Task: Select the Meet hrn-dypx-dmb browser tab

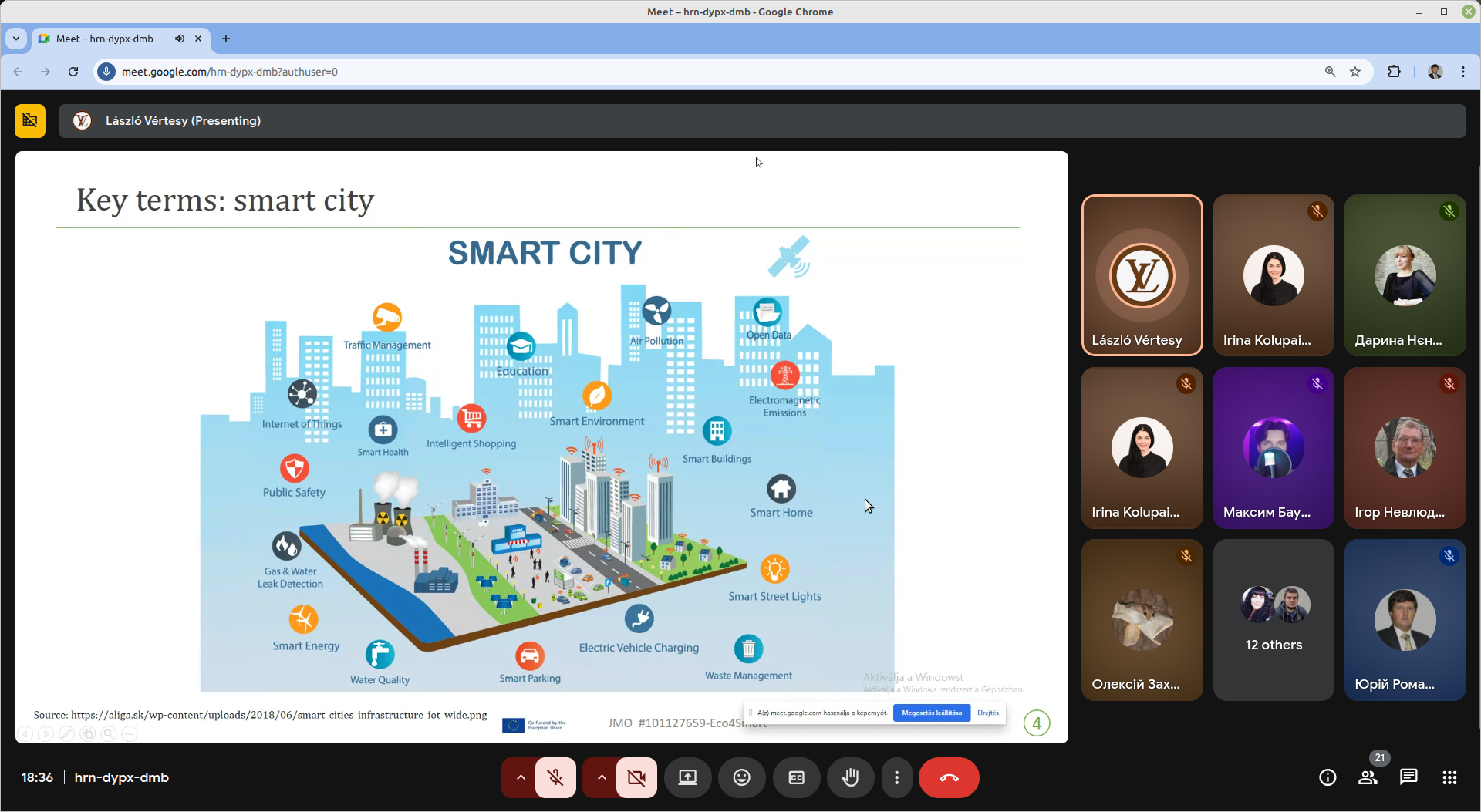Action: pos(105,39)
